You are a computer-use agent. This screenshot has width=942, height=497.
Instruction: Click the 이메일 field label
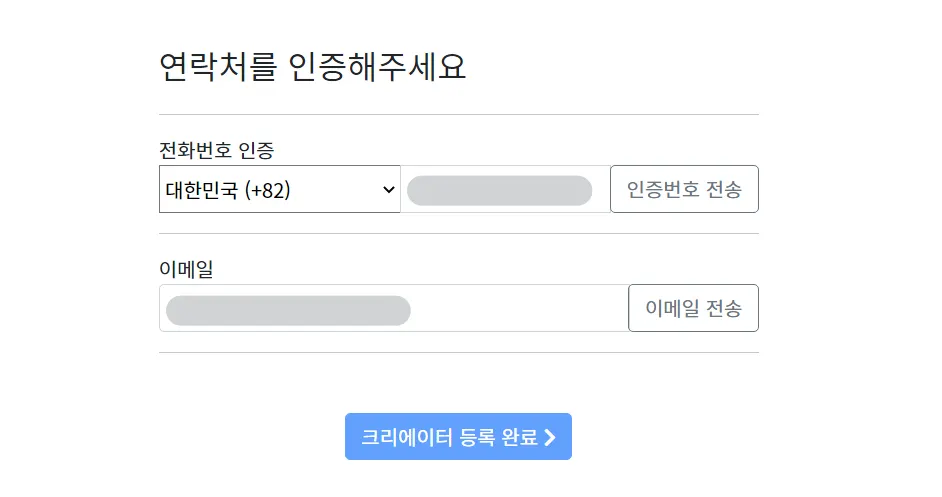[x=187, y=269]
